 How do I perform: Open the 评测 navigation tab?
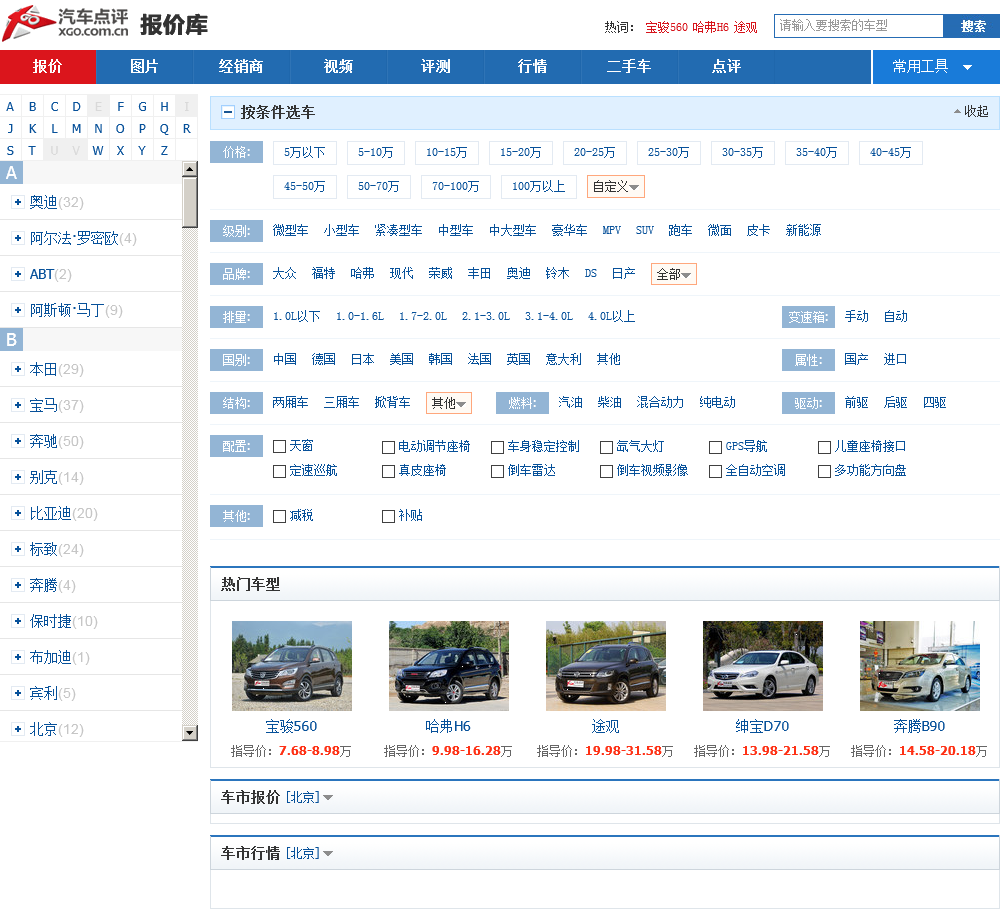[x=436, y=66]
